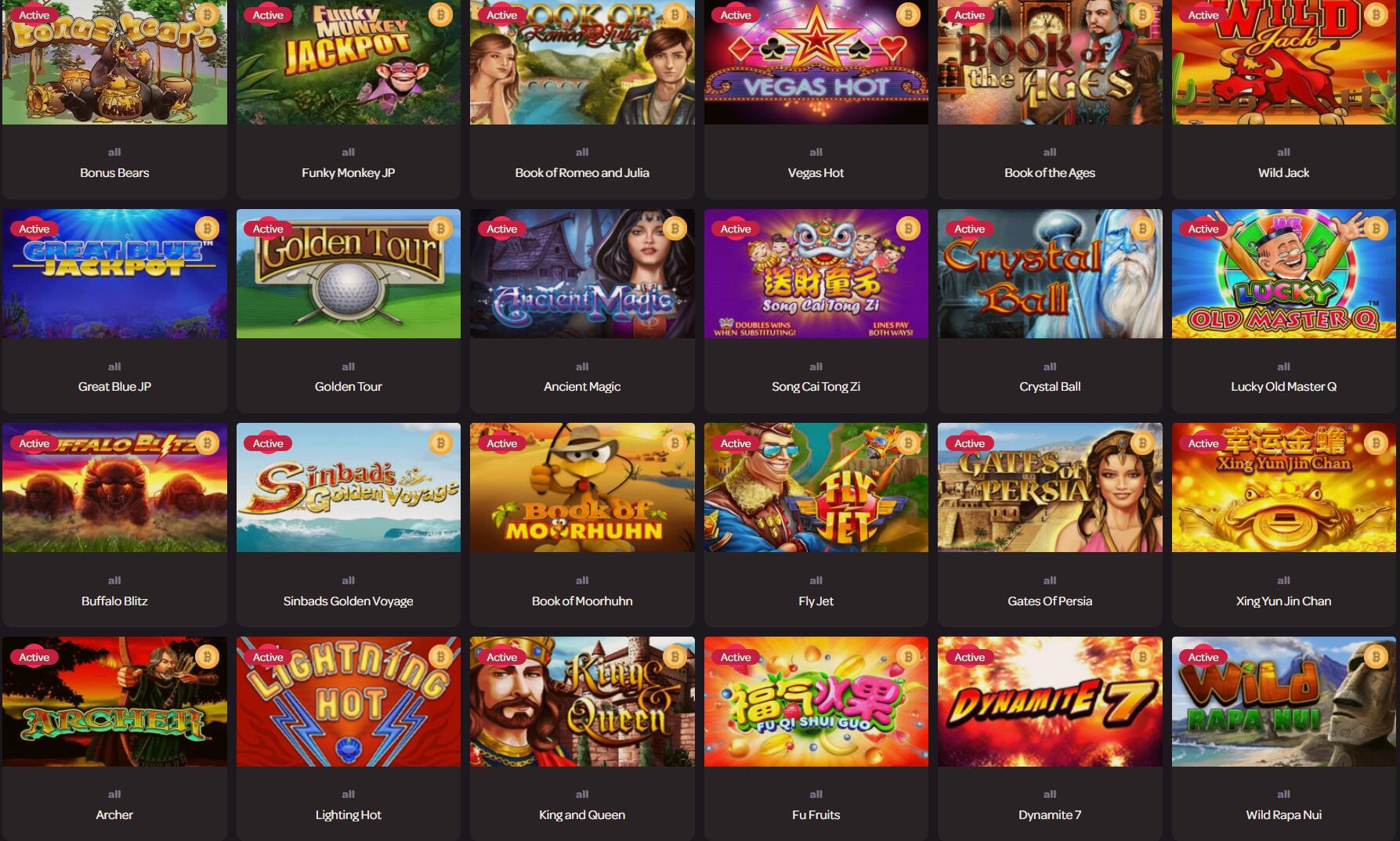Open the Lighting Hot game image
1400x841 pixels.
[x=348, y=702]
